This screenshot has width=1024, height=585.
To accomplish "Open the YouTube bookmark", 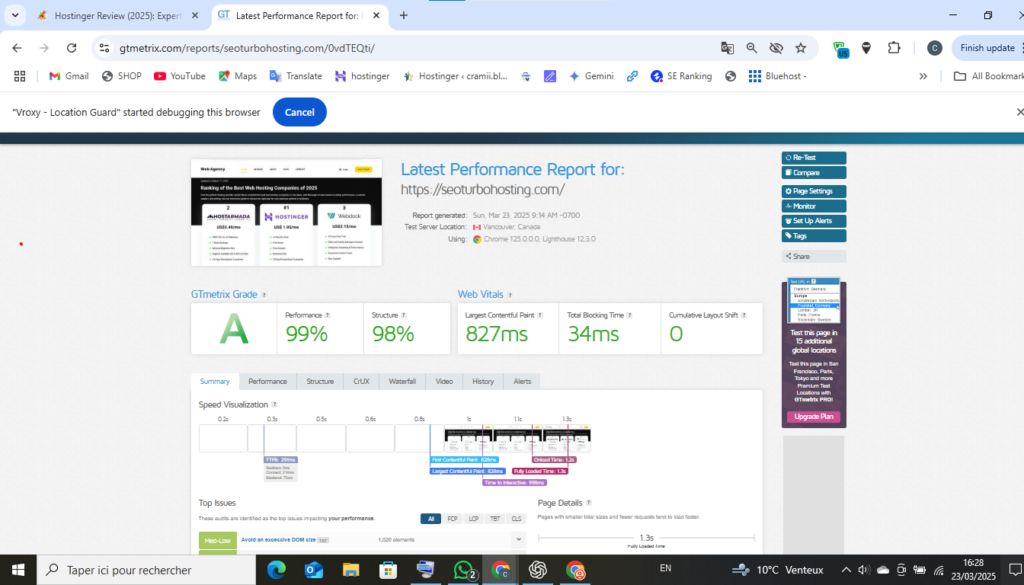I will click(x=180, y=76).
